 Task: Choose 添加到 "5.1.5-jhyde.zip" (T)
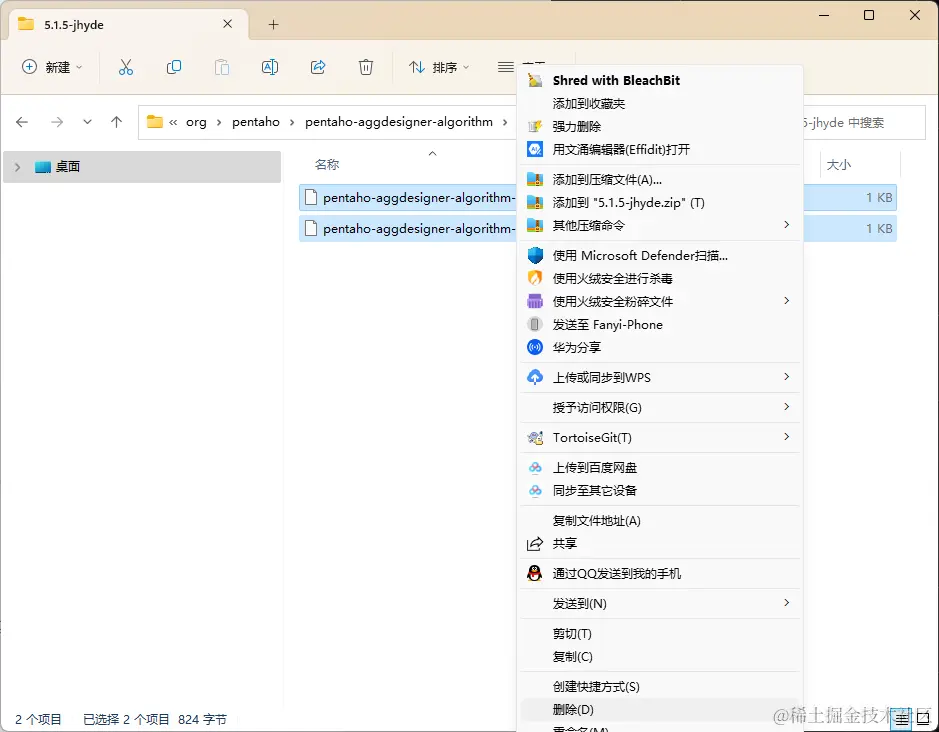[660, 202]
